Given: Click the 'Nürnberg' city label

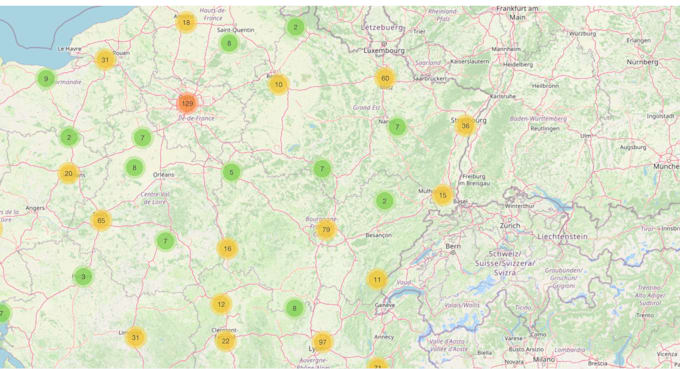Looking at the screenshot, I should pyautogui.click(x=642, y=62).
